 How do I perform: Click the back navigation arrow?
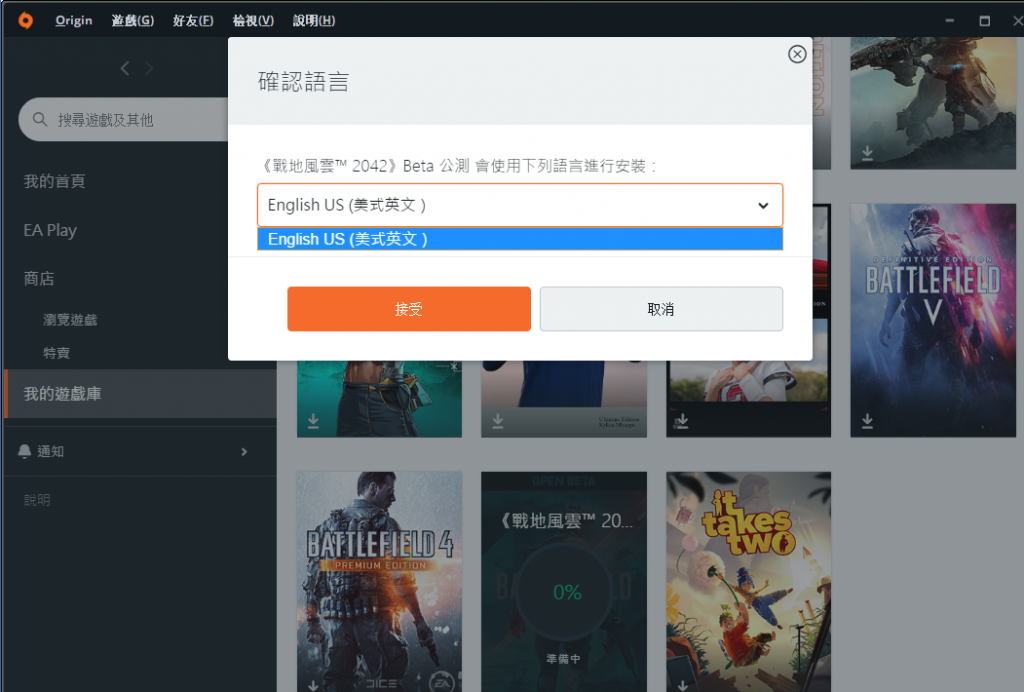[x=125, y=68]
